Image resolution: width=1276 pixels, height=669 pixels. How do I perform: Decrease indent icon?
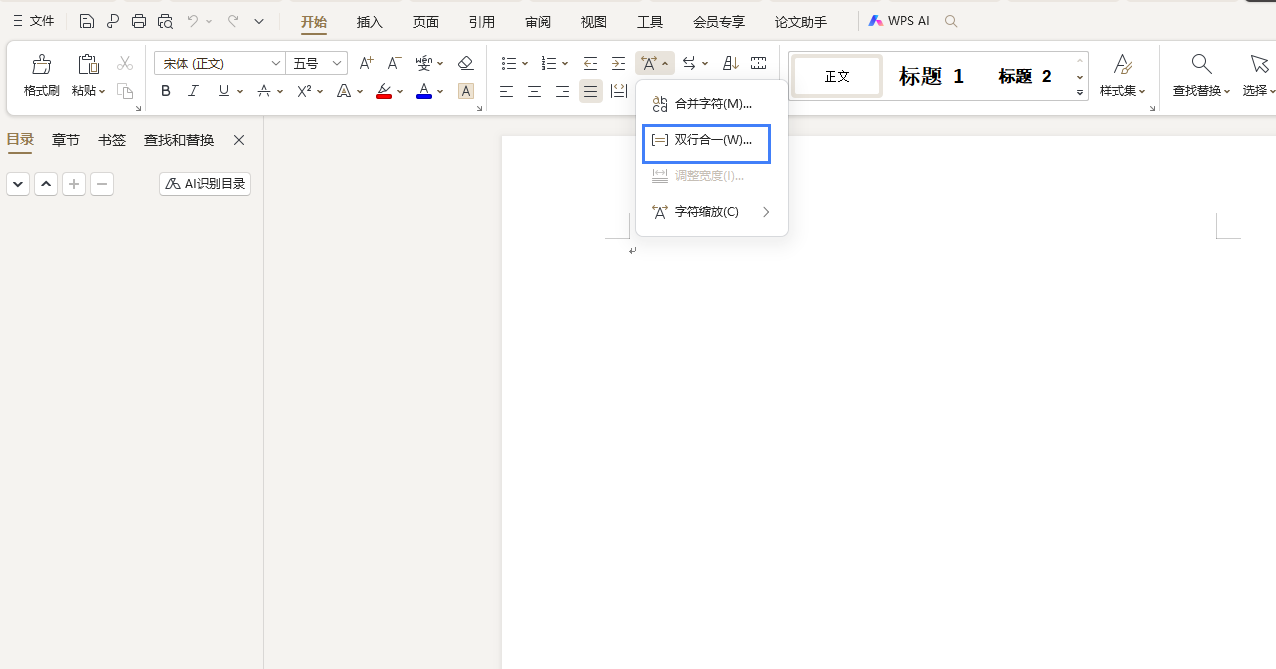[591, 63]
